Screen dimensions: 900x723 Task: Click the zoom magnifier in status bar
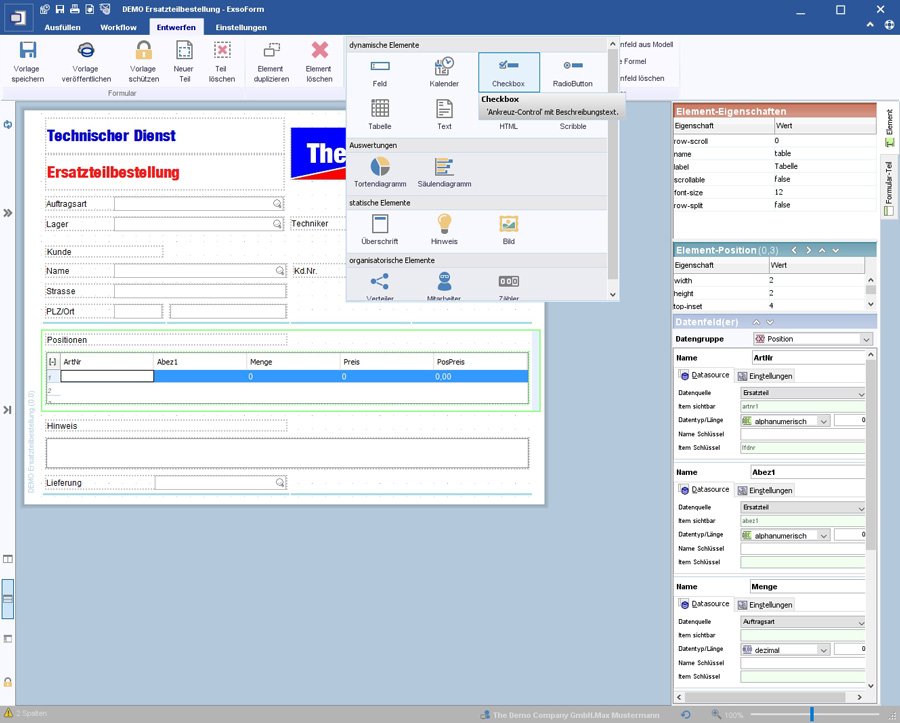pos(716,714)
